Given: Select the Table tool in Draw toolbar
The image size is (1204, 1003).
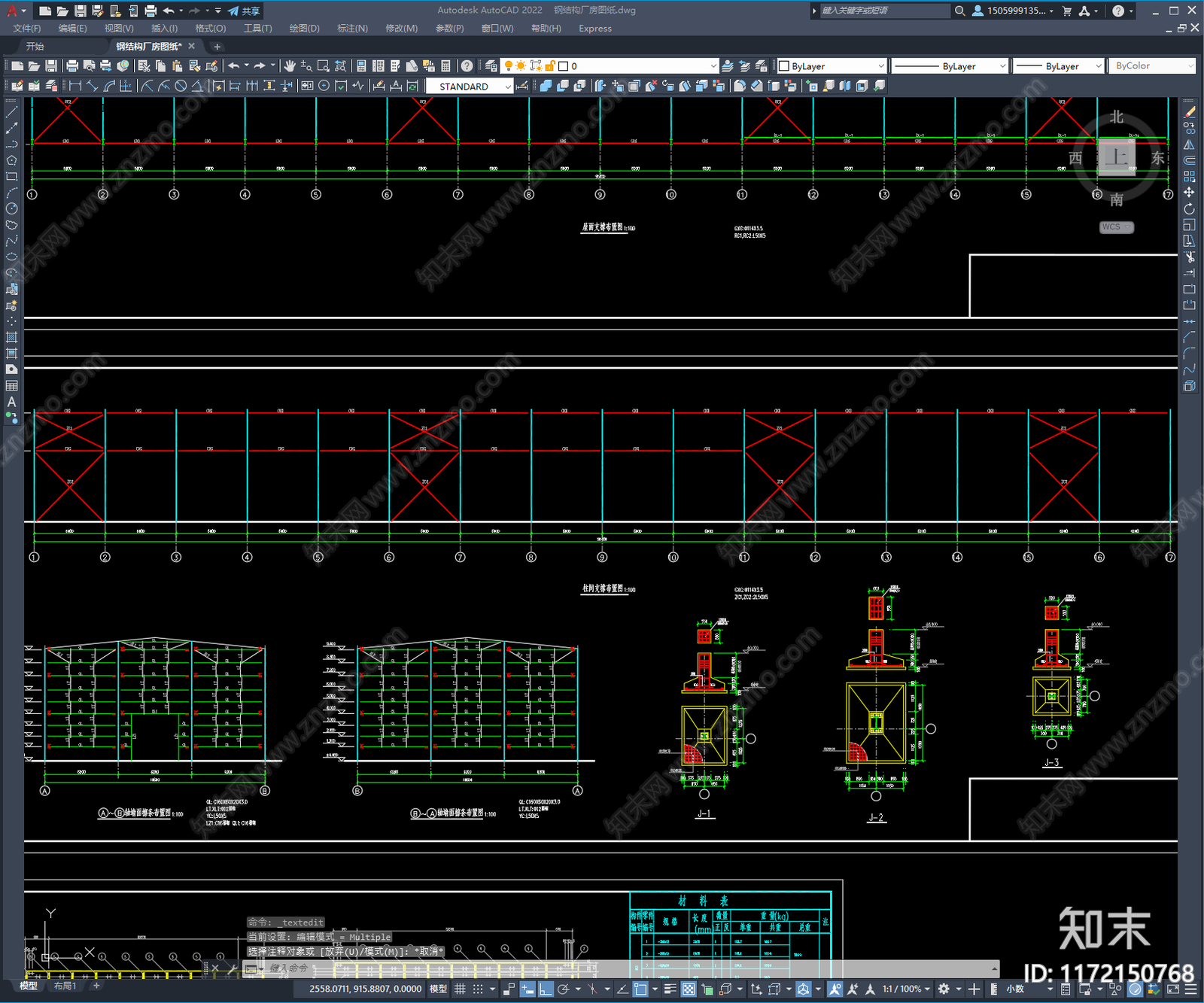Looking at the screenshot, I should (x=11, y=385).
